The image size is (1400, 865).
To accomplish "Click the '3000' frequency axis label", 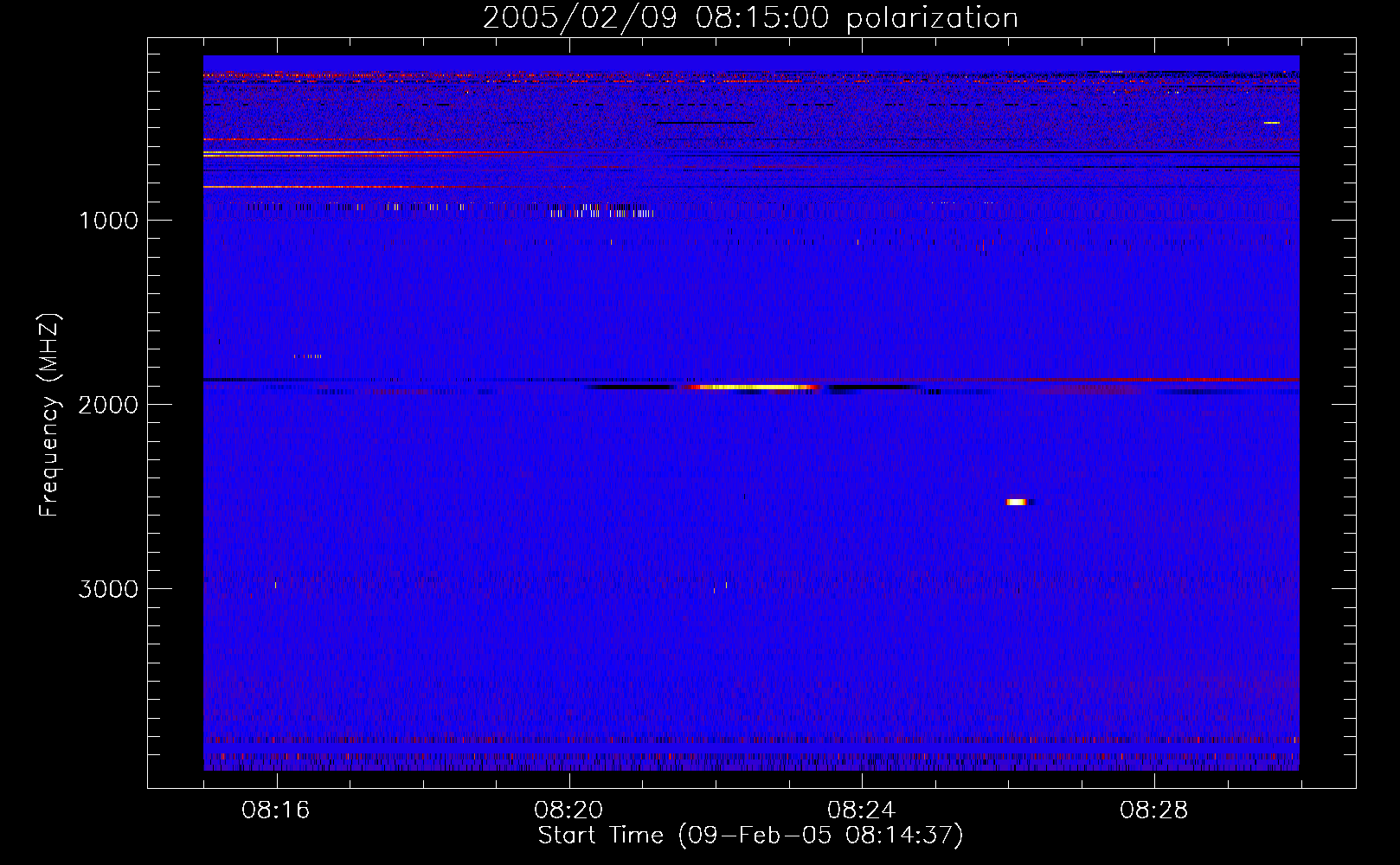I will pyautogui.click(x=108, y=589).
